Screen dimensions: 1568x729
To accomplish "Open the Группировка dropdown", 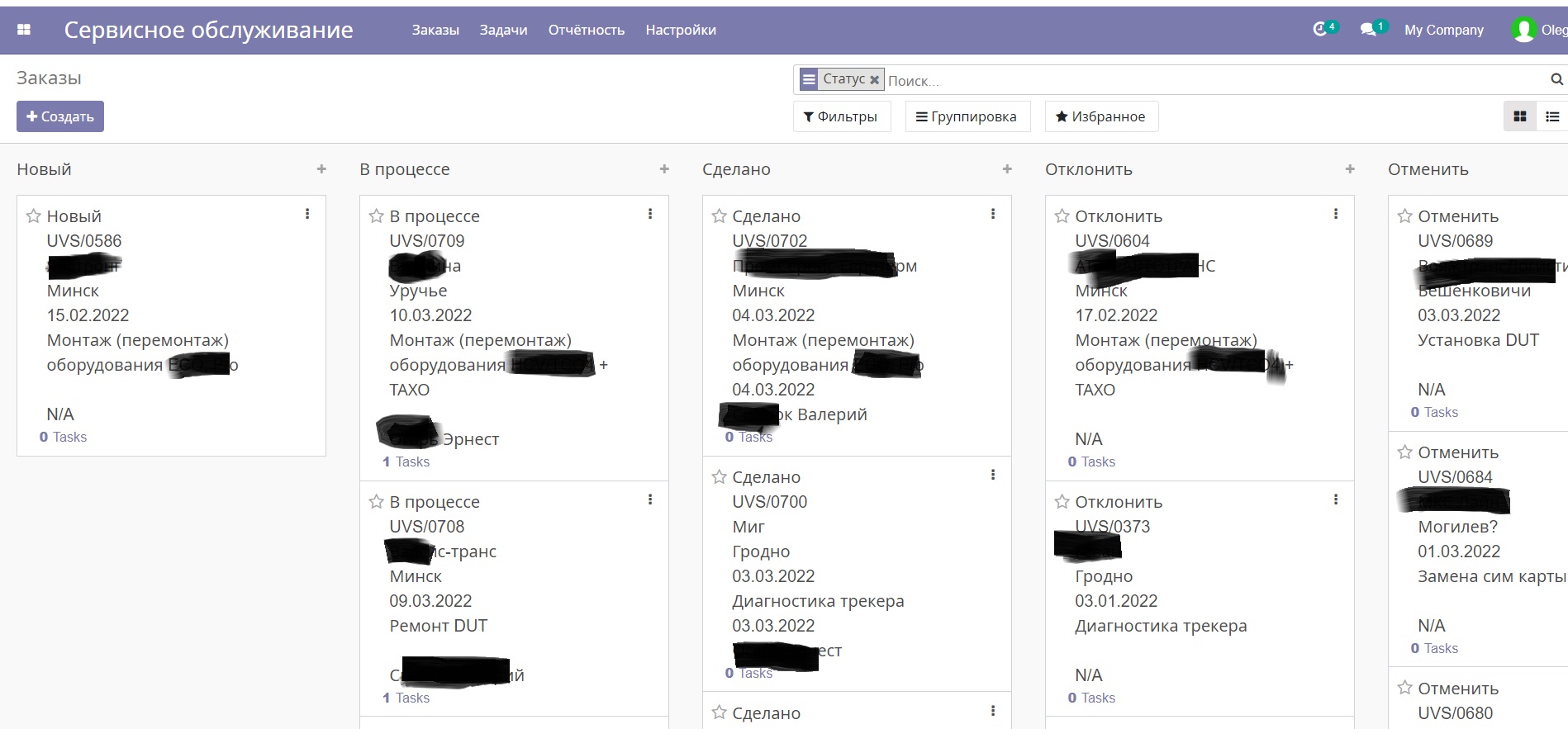I will click(967, 117).
